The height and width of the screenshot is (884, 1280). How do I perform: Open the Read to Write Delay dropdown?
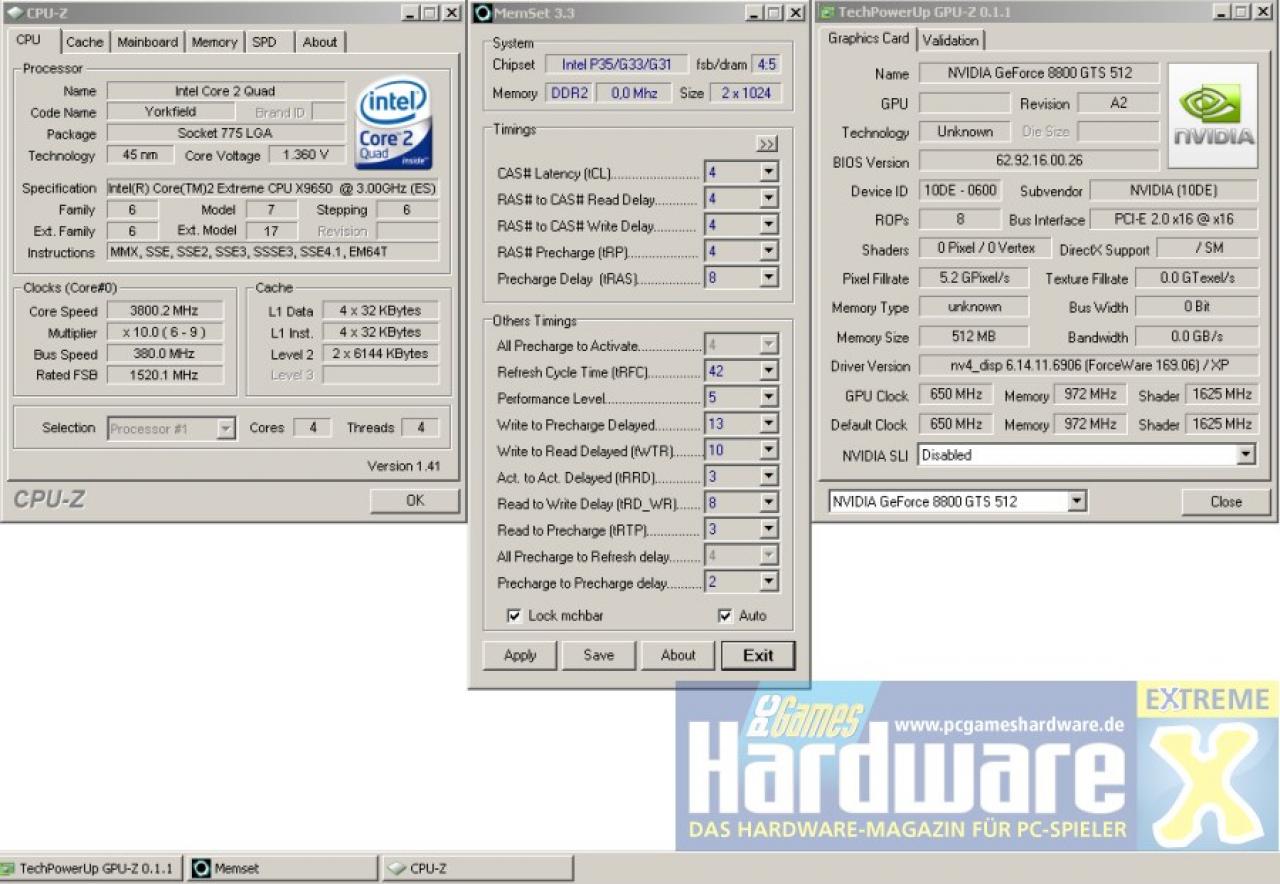(x=768, y=503)
